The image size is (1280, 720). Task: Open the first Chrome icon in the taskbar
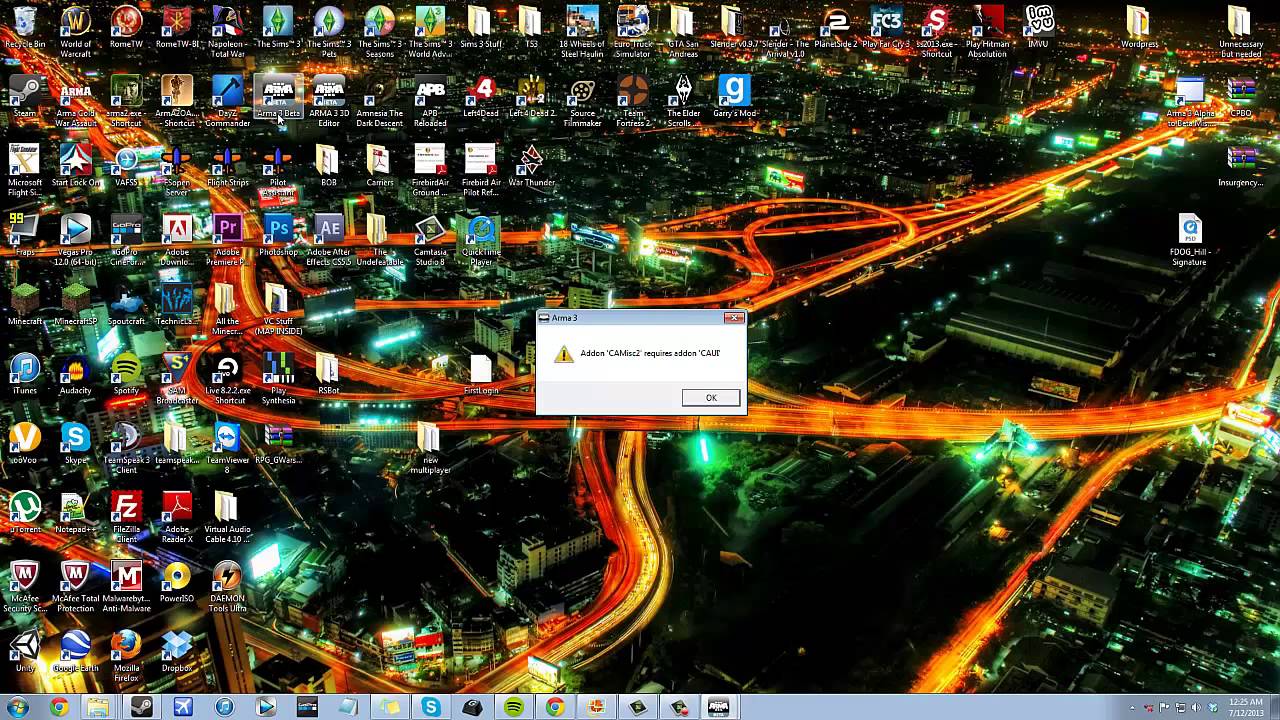59,707
